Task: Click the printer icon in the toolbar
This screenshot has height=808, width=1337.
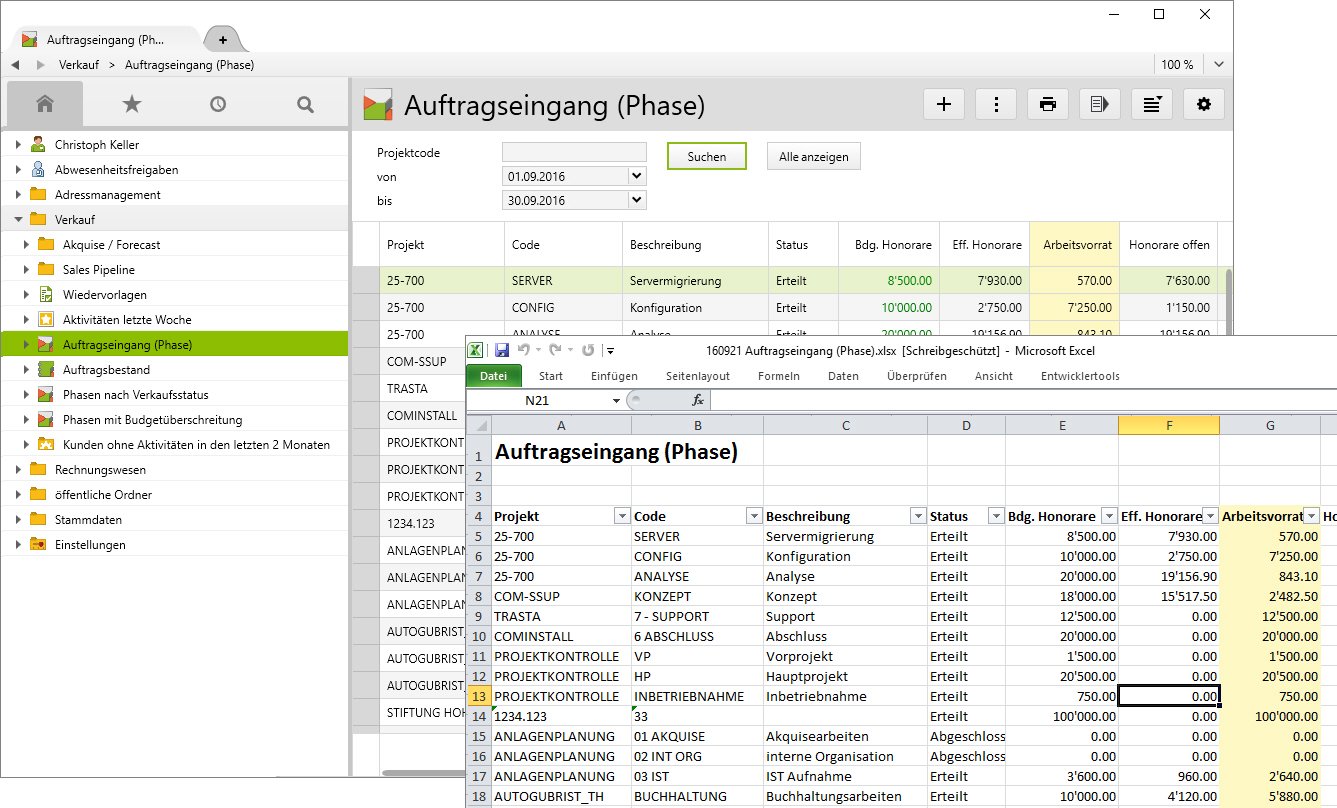Action: pos(1047,103)
